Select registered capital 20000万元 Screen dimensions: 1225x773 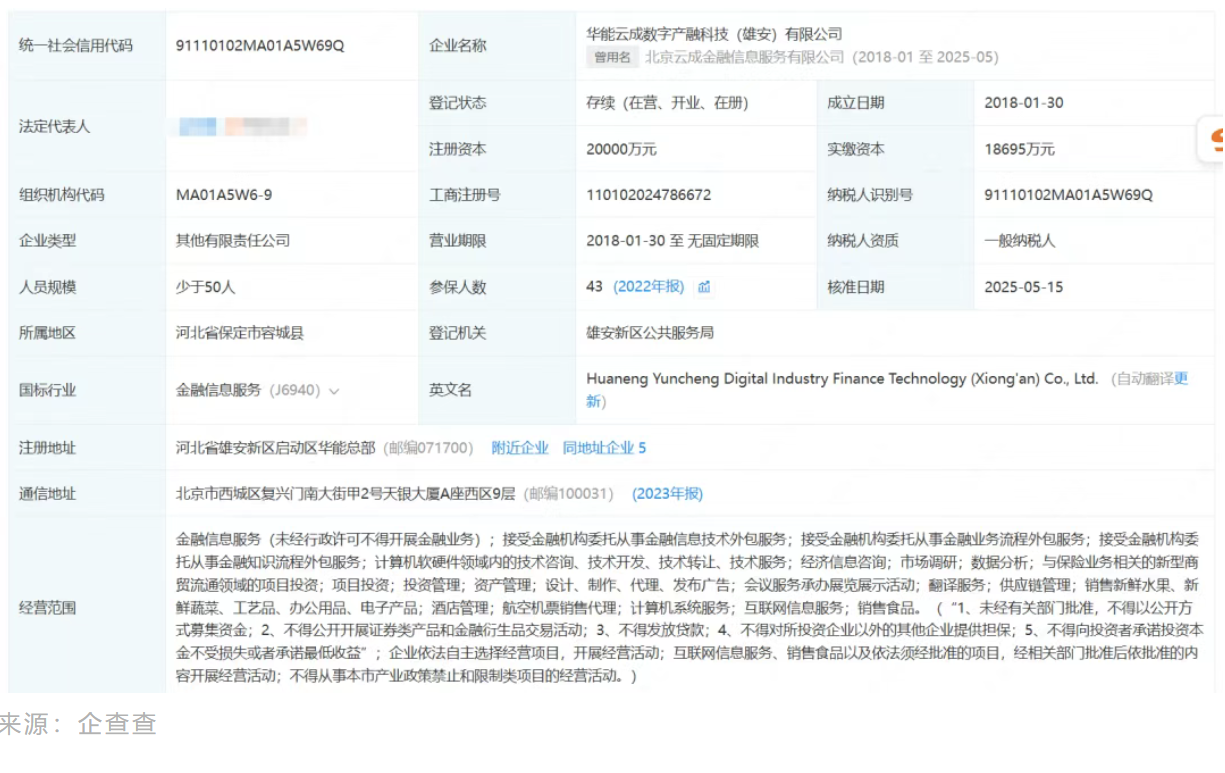621,149
